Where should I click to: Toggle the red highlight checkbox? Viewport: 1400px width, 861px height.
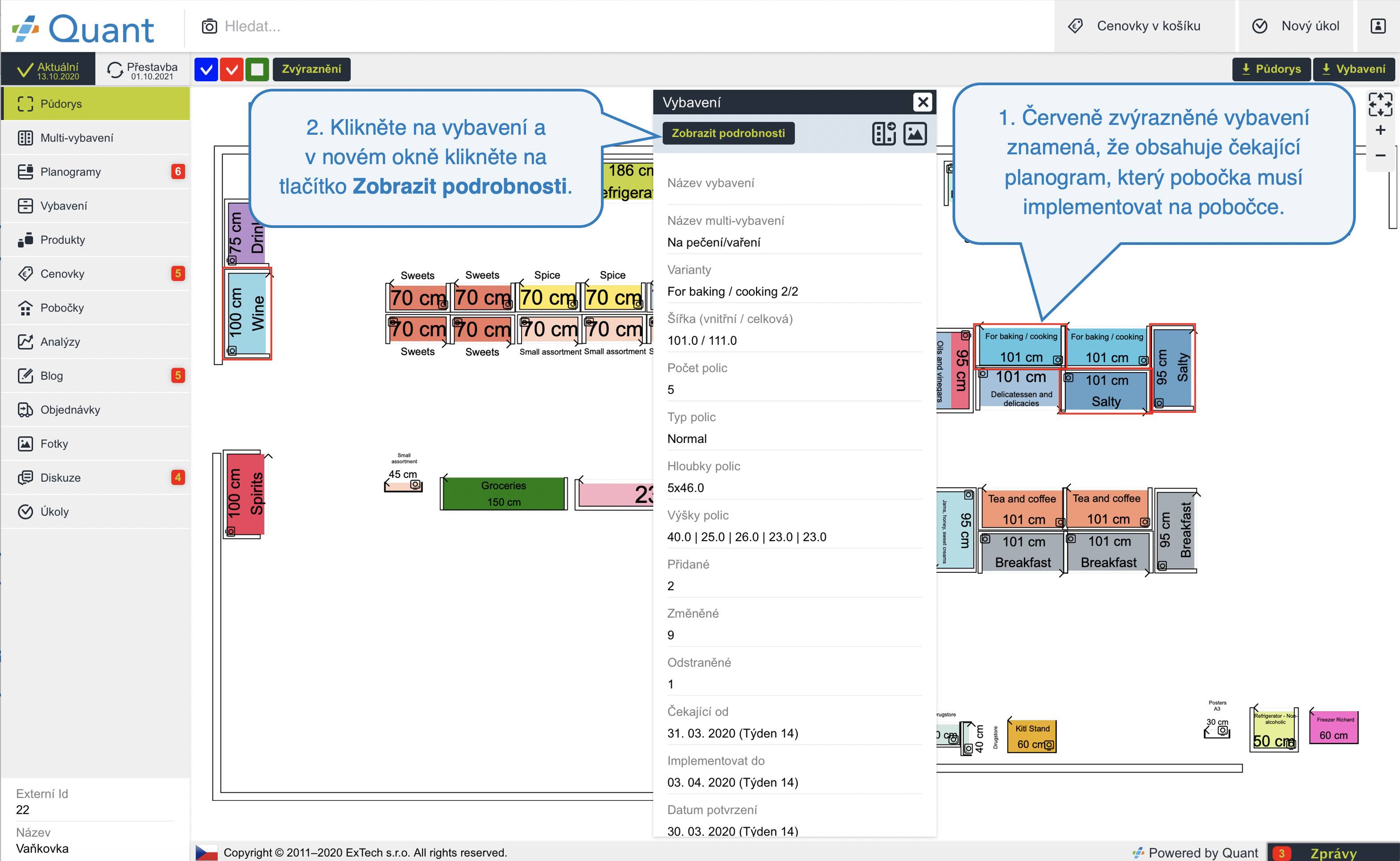[x=232, y=70]
